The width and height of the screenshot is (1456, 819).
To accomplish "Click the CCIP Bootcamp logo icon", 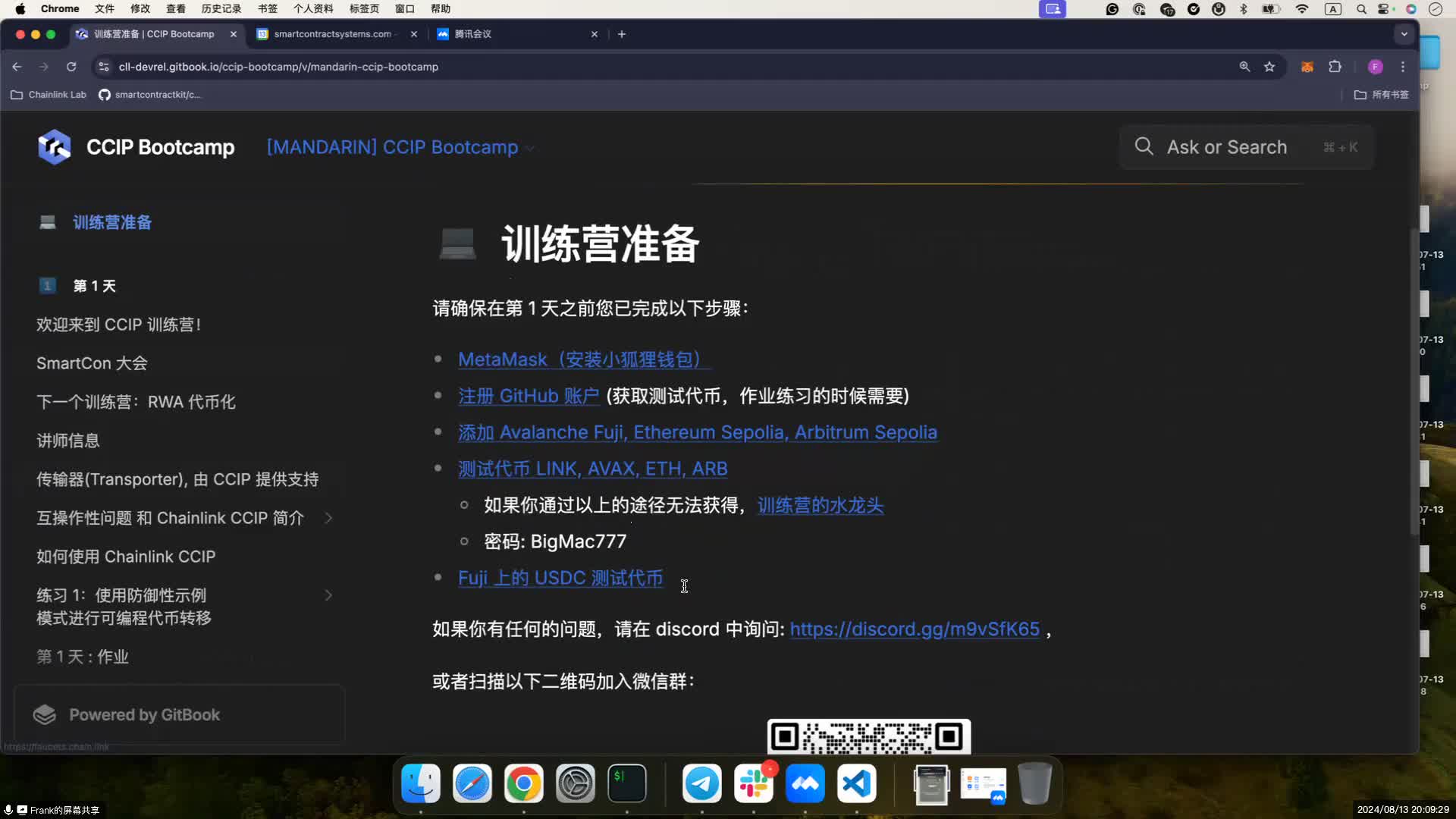I will tap(54, 147).
